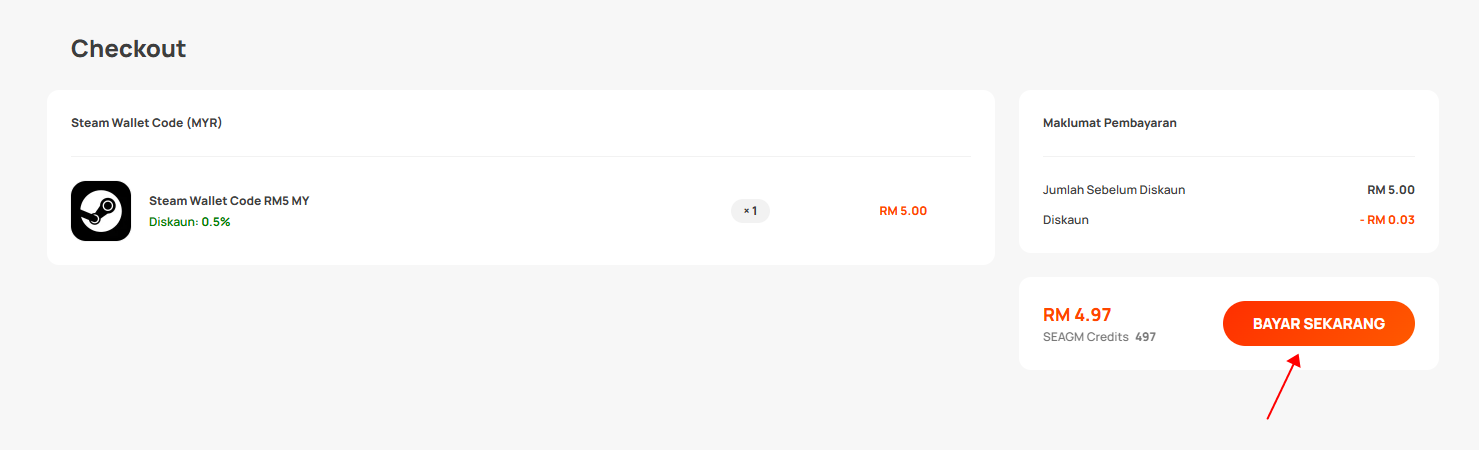The width and height of the screenshot is (1479, 450).
Task: Click the divider under Steam Wallet Code title
Action: click(x=521, y=156)
